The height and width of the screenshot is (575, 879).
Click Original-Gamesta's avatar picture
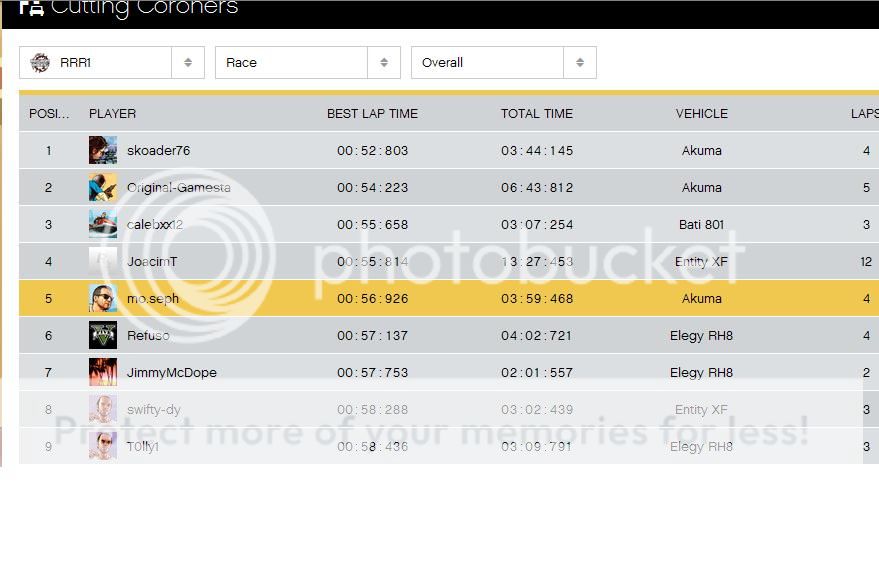pos(102,188)
